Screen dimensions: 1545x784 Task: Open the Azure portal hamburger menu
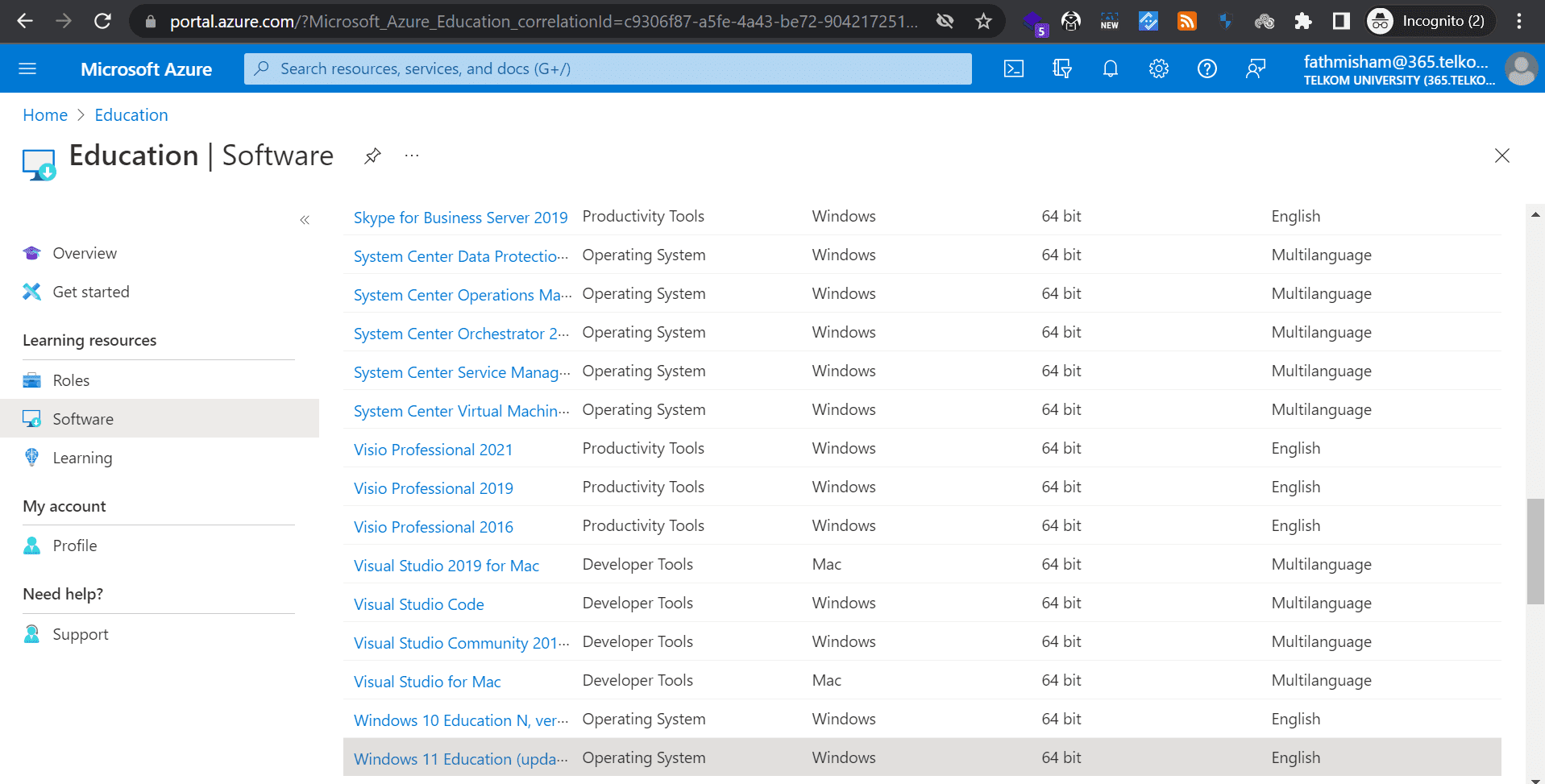(27, 69)
